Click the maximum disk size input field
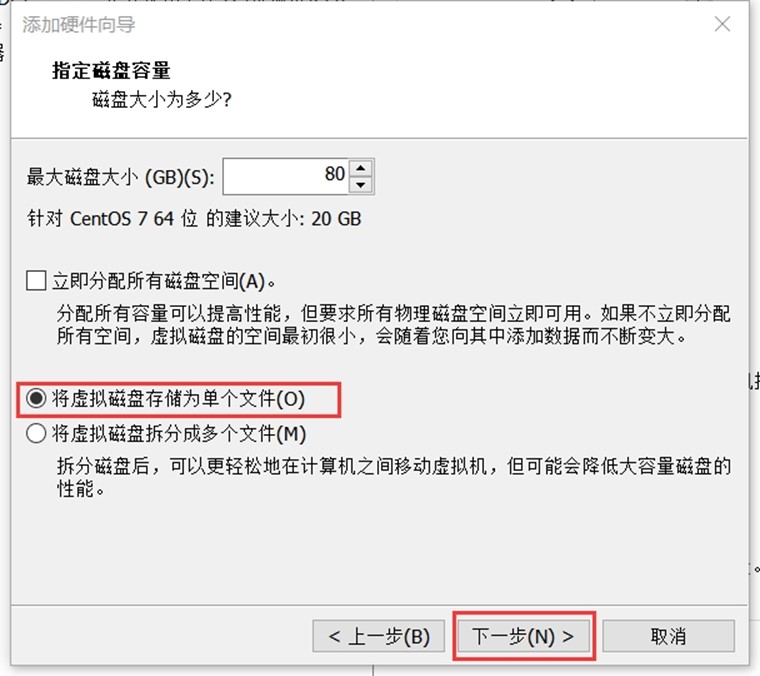Viewport: 760px width, 676px height. point(285,176)
